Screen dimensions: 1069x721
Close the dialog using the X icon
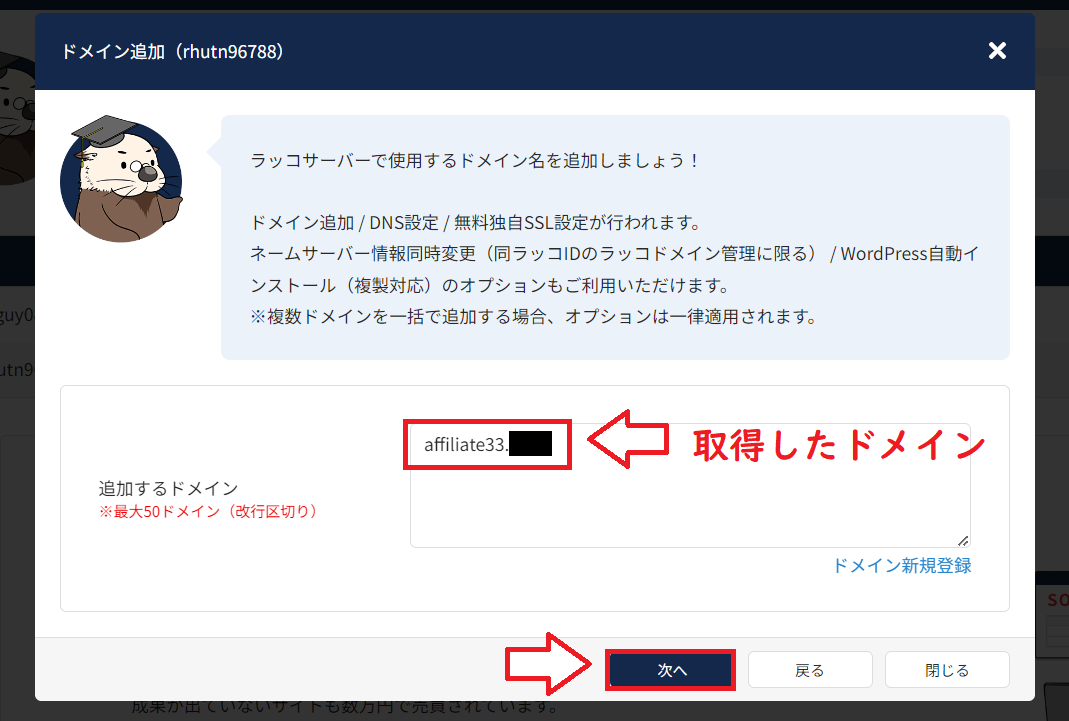tap(997, 50)
